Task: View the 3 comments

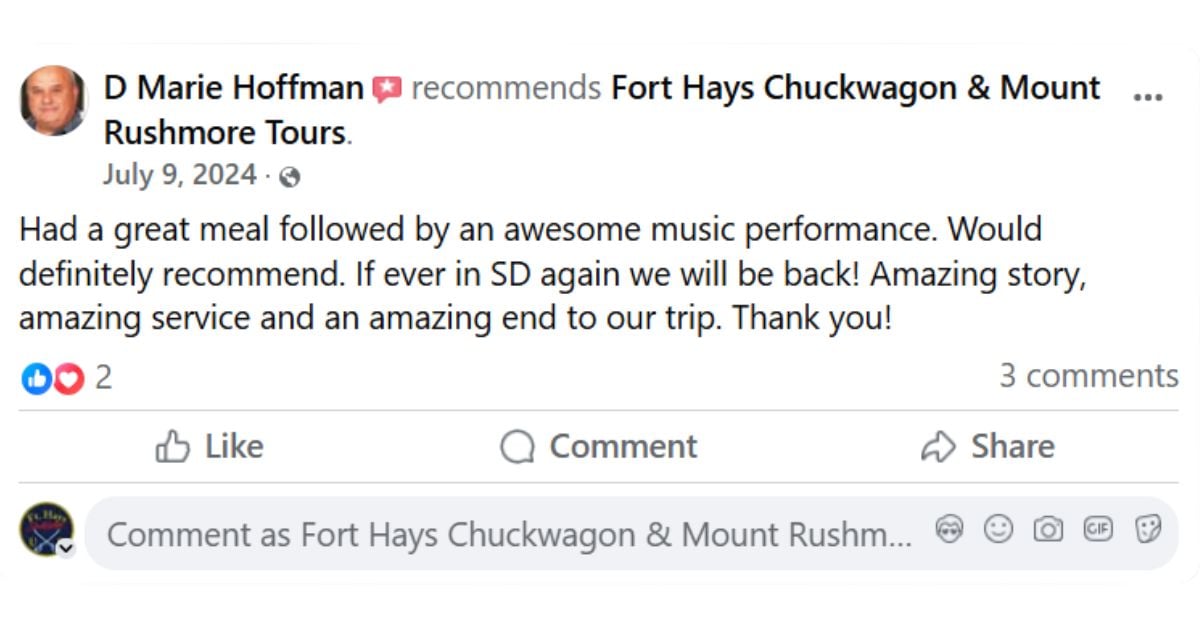Action: (1089, 377)
